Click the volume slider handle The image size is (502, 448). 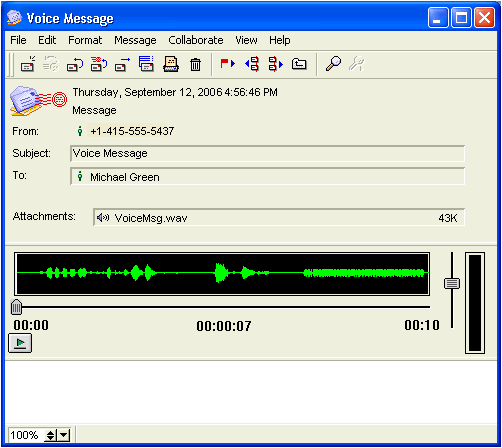[x=452, y=283]
